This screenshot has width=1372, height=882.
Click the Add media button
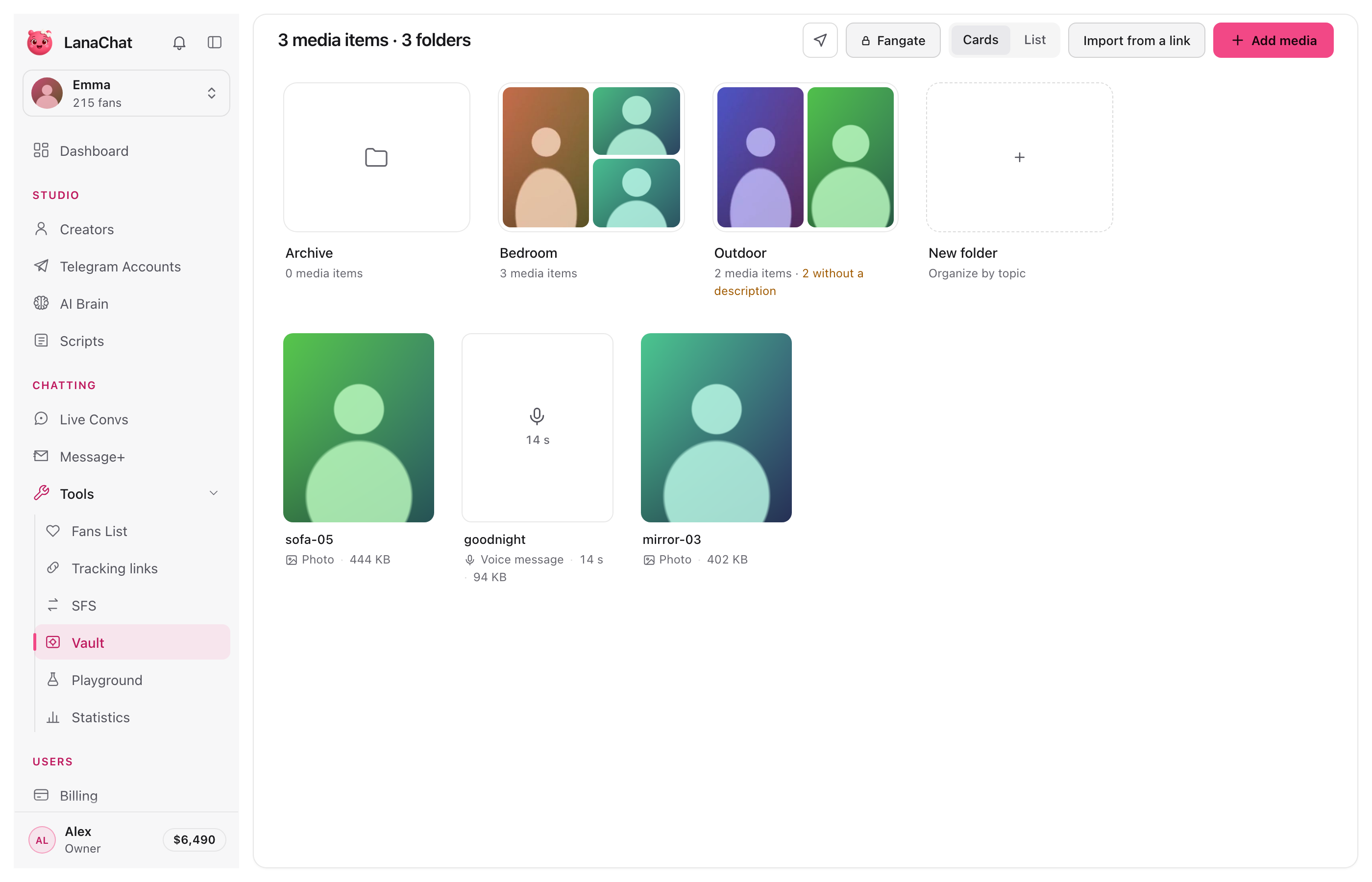pyautogui.click(x=1273, y=40)
